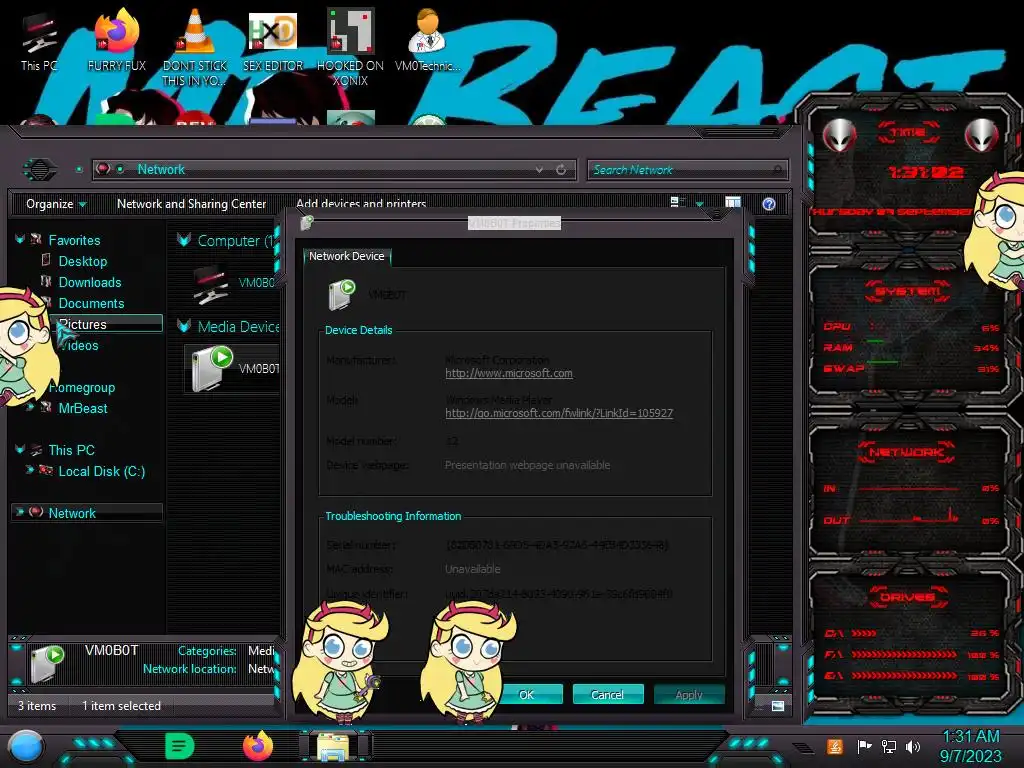This screenshot has width=1024, height=768.
Task: Select This PC in navigation pane
Action: click(71, 450)
